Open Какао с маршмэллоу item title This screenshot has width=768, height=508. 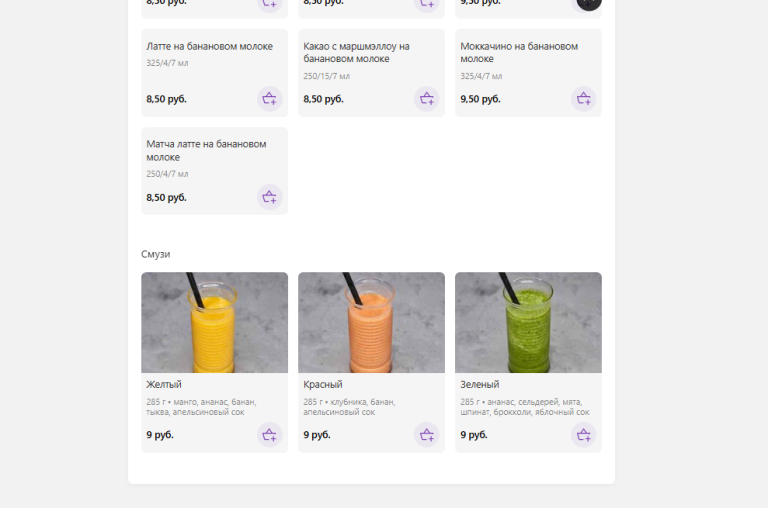pos(356,52)
